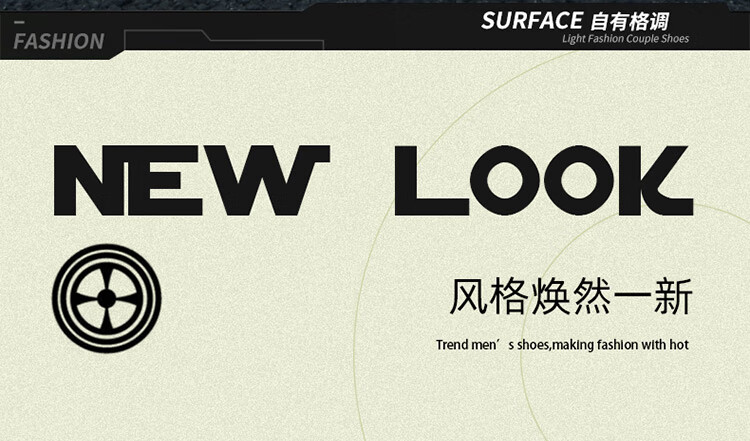Click the large NEW word
The height and width of the screenshot is (441, 750).
click(x=192, y=180)
